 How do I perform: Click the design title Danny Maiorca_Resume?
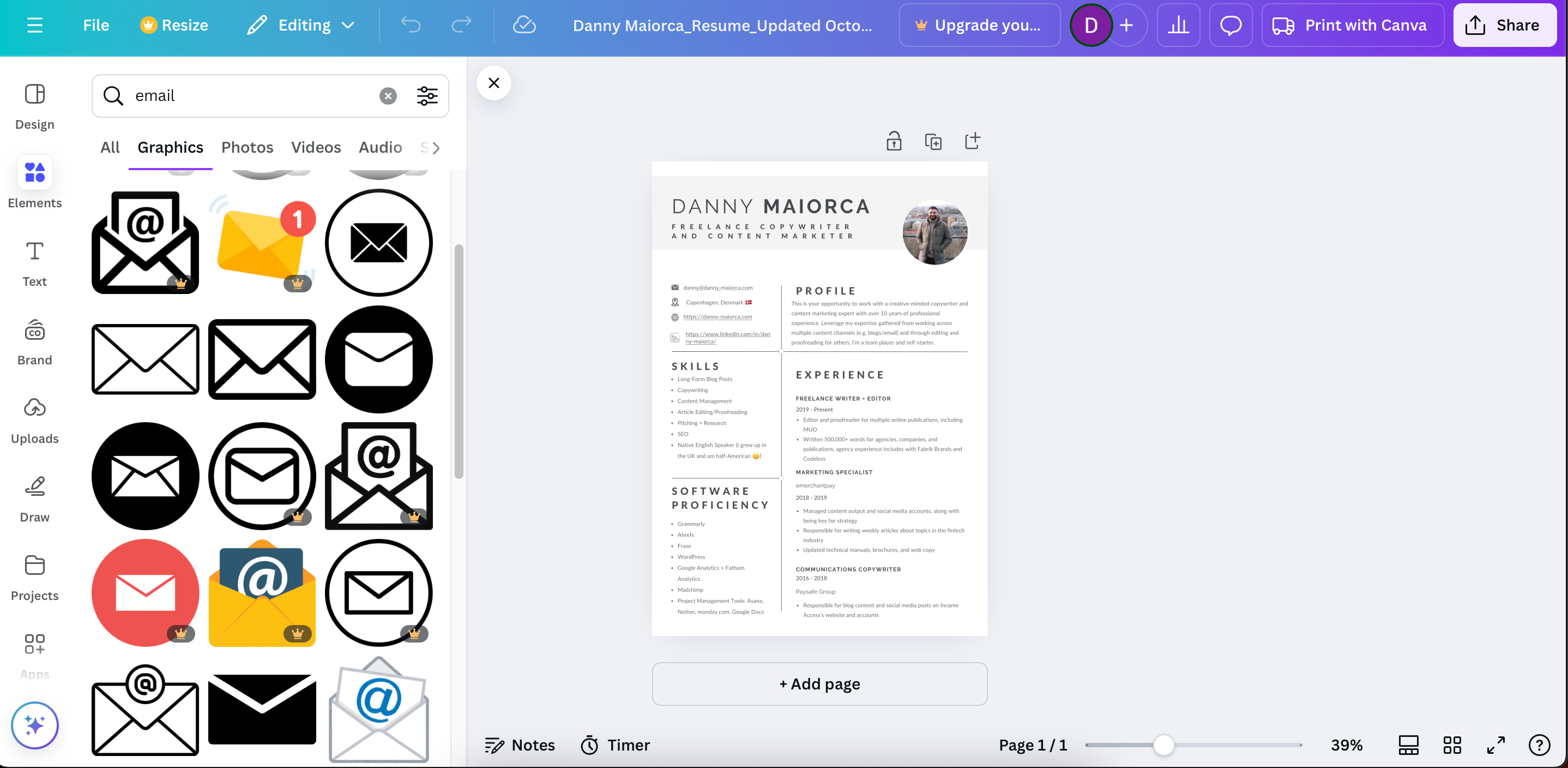pos(722,25)
